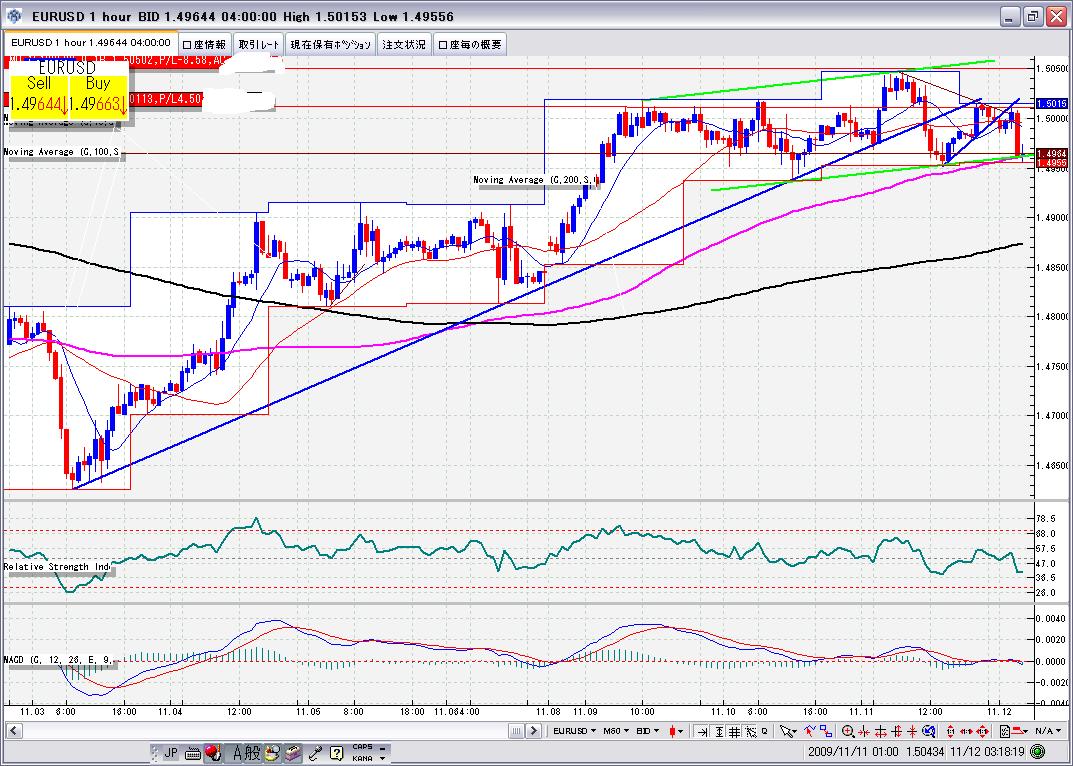
Task: Click the small Q icon in toolbar
Action: (x=764, y=730)
